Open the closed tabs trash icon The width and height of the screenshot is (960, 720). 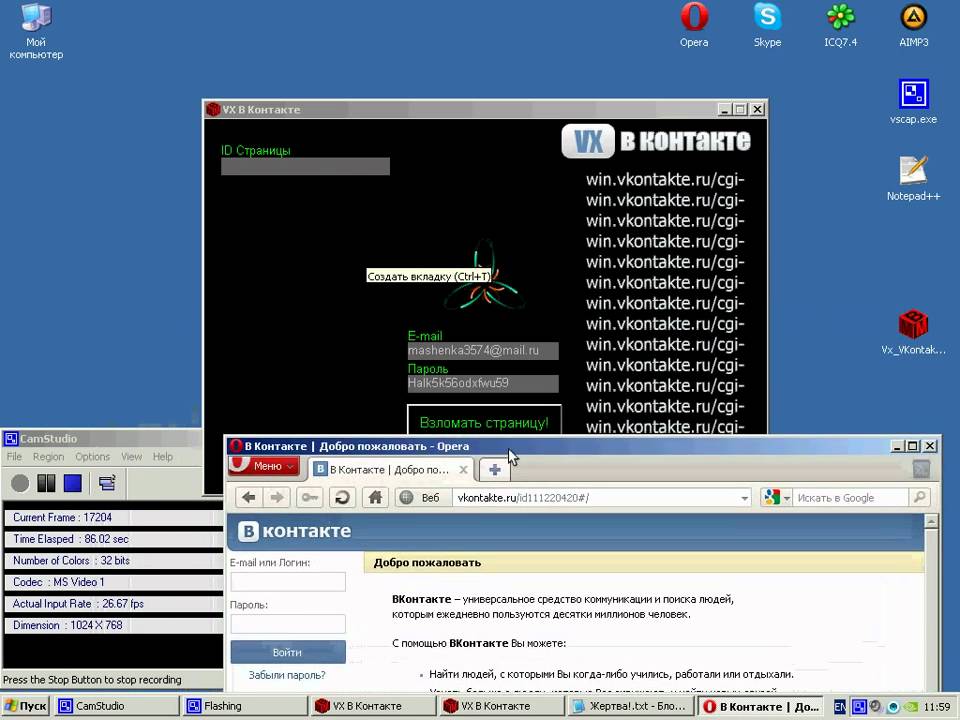pyautogui.click(x=921, y=469)
